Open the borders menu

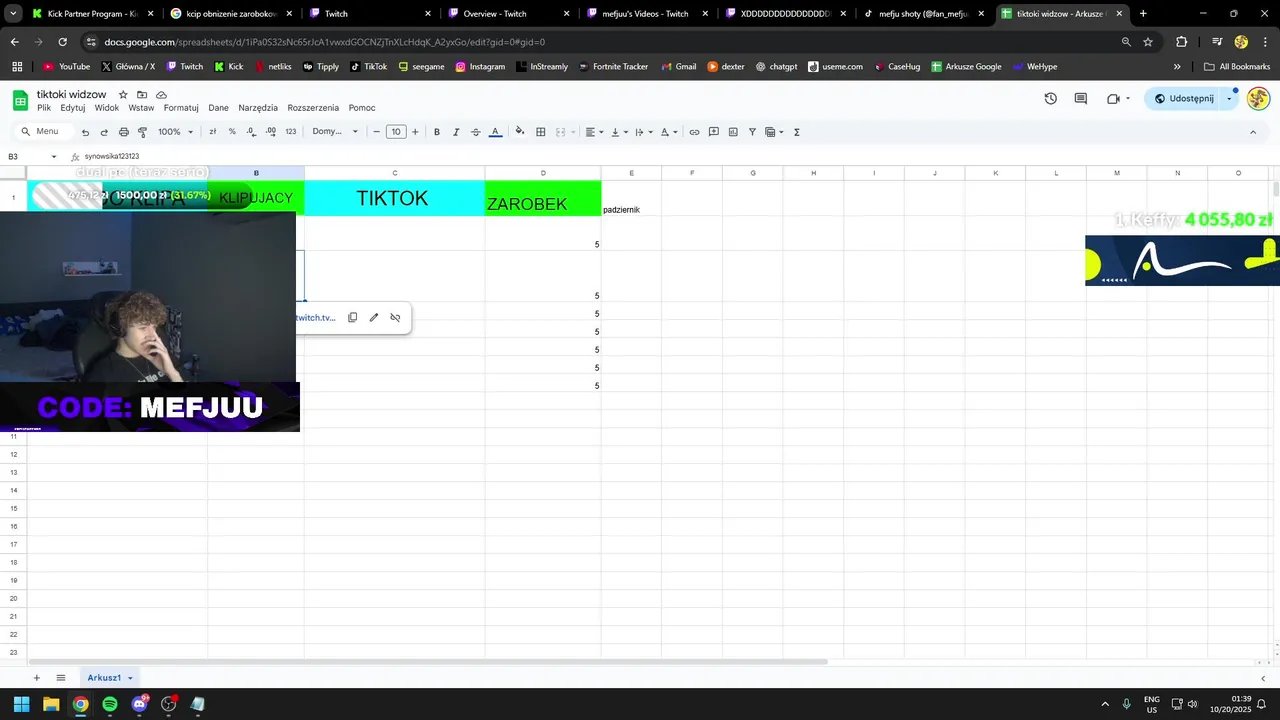541,132
